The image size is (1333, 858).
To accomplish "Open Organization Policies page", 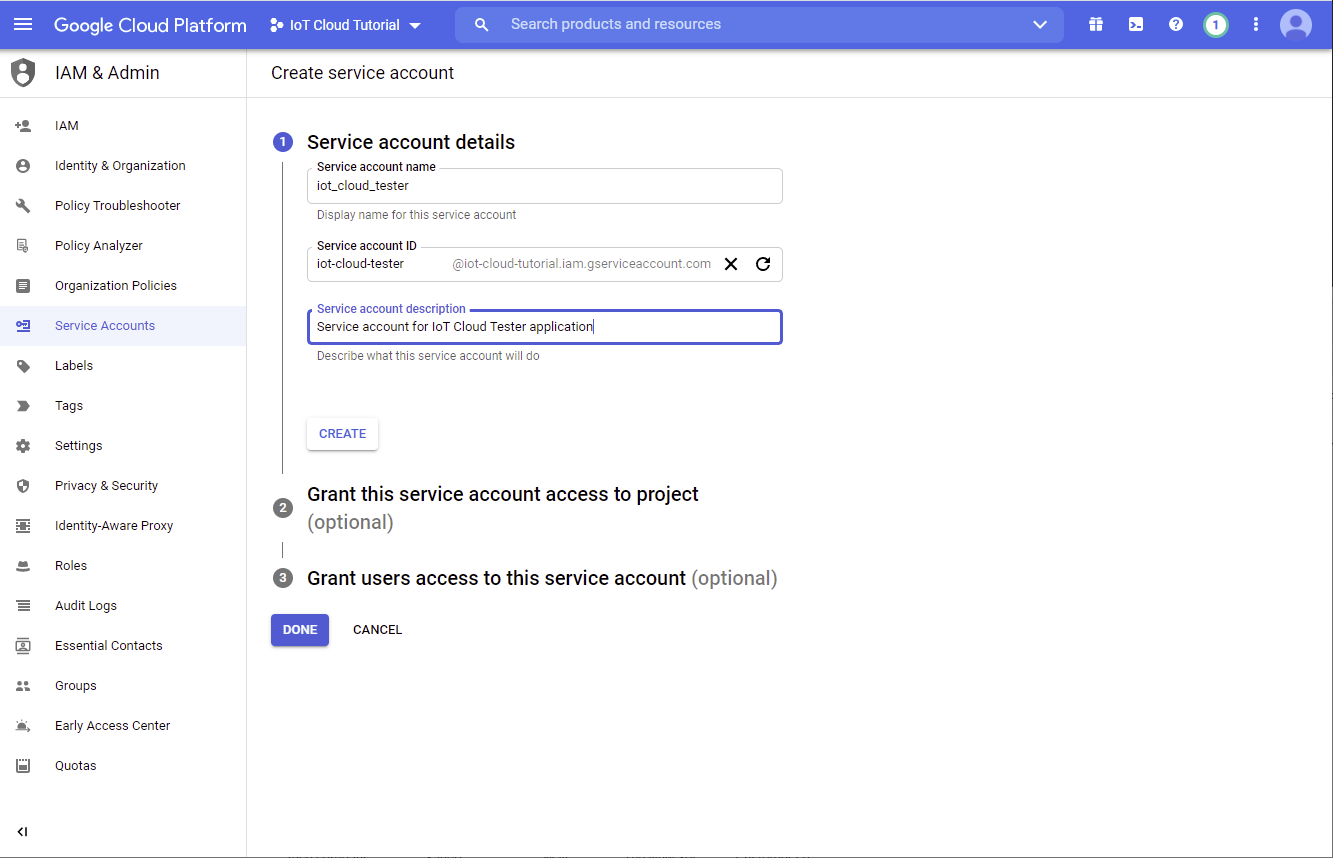I will click(123, 286).
